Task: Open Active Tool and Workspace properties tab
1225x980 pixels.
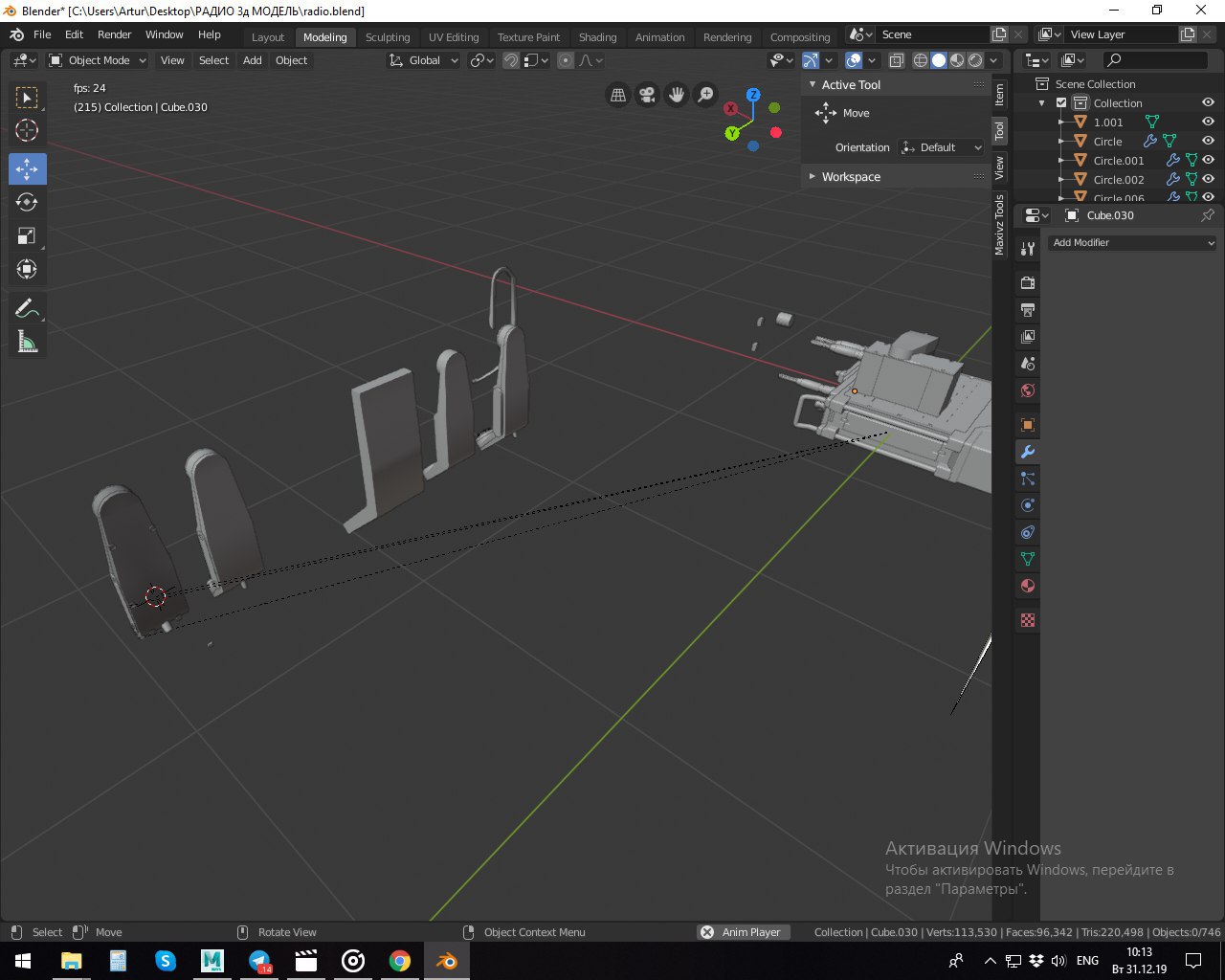Action: tap(1028, 249)
